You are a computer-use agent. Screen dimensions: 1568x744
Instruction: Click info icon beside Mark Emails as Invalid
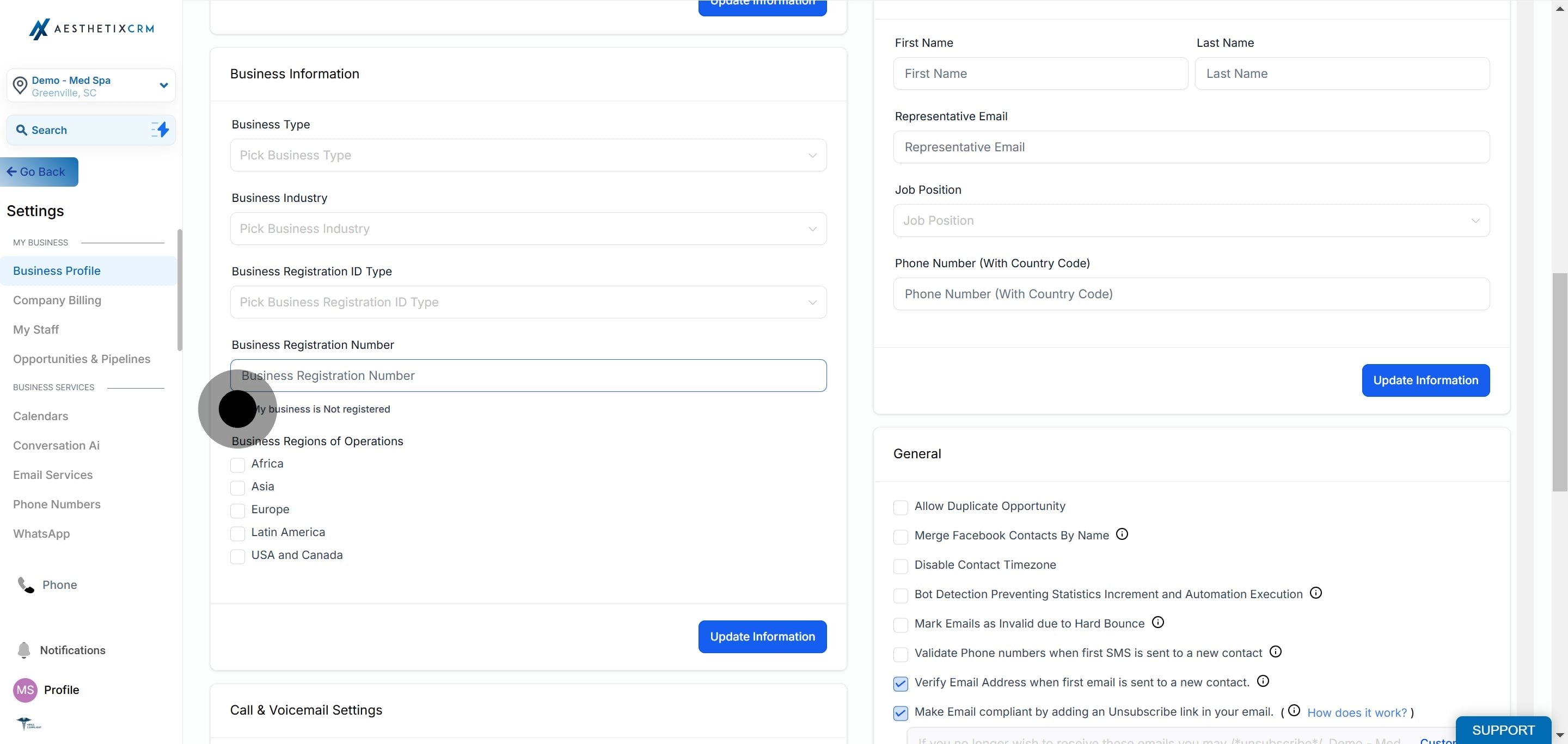tap(1157, 622)
